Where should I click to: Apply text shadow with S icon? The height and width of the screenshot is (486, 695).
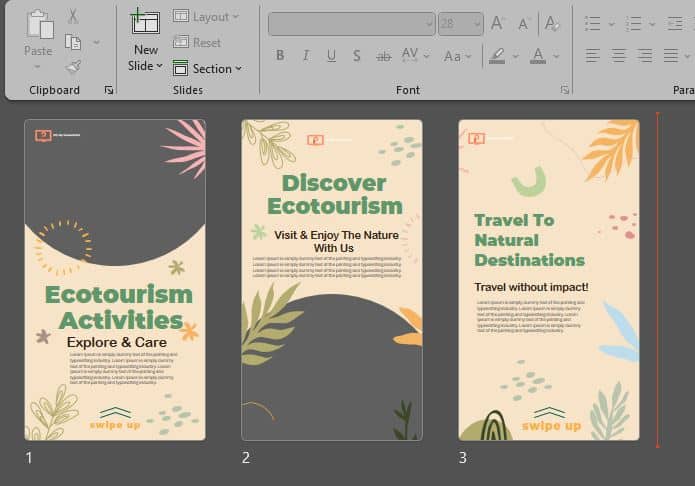357,56
